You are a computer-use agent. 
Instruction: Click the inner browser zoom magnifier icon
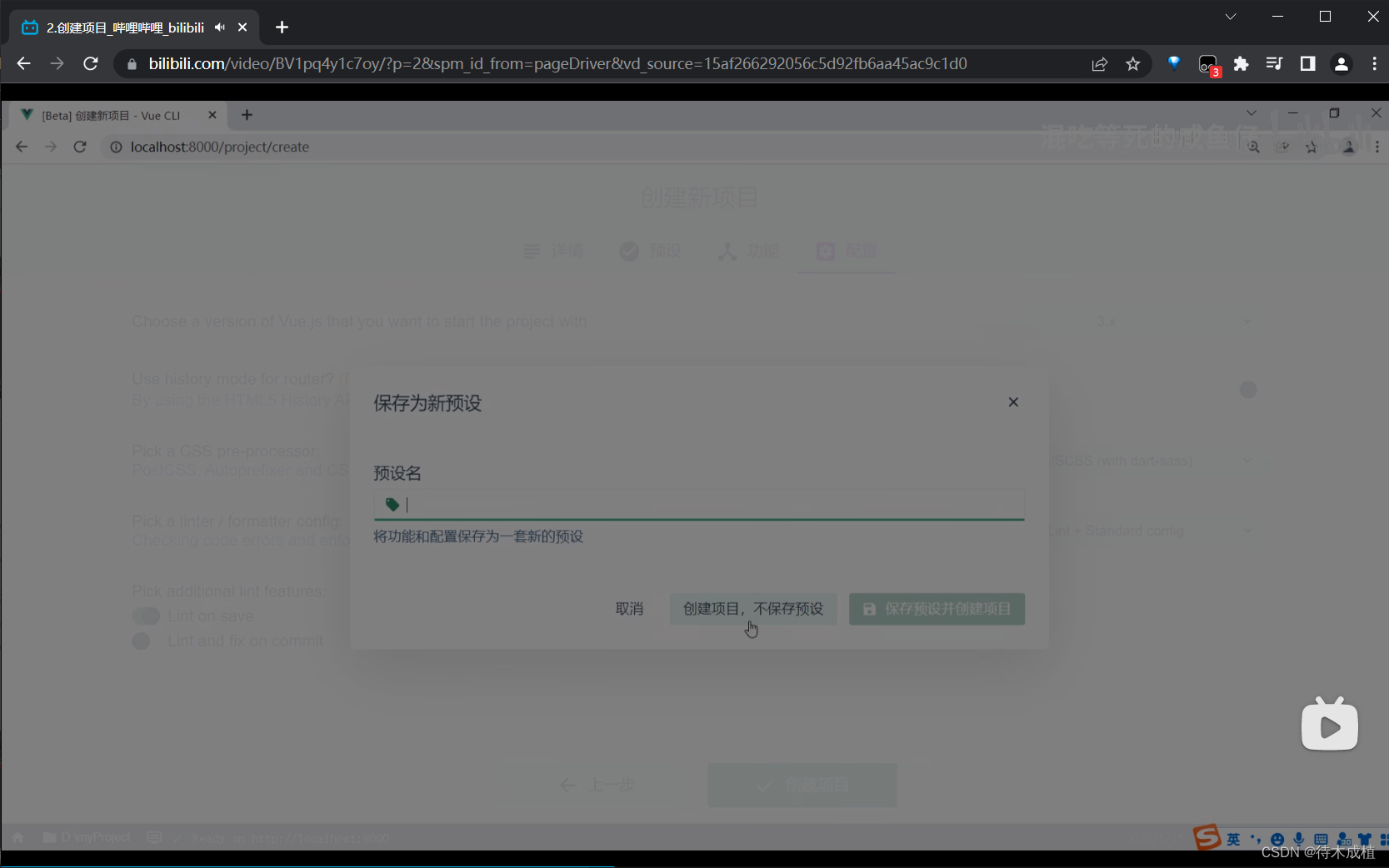[x=1253, y=147]
